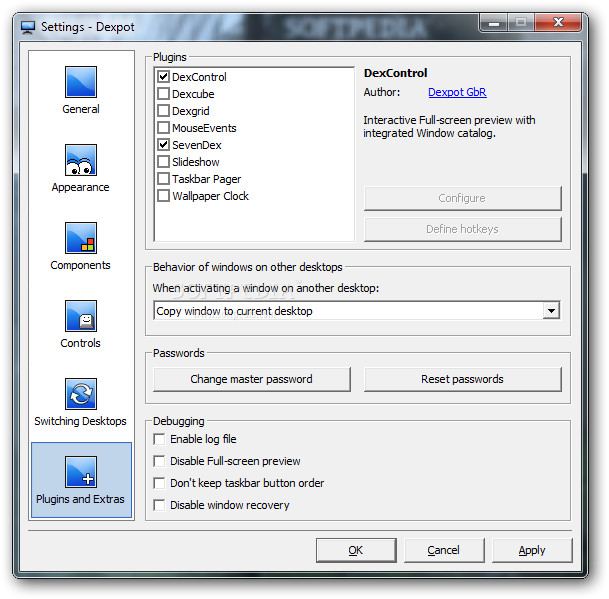The height and width of the screenshot is (599, 609).
Task: Switch to the Components tab label
Action: [80, 265]
